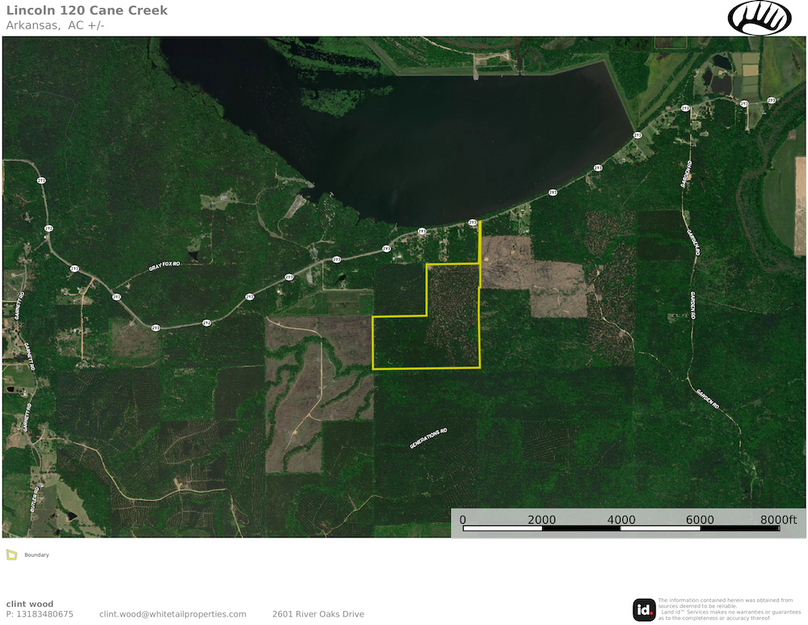808x625 pixels.
Task: Open the clint.wood@whitetailproperties.com email link
Action: [172, 614]
